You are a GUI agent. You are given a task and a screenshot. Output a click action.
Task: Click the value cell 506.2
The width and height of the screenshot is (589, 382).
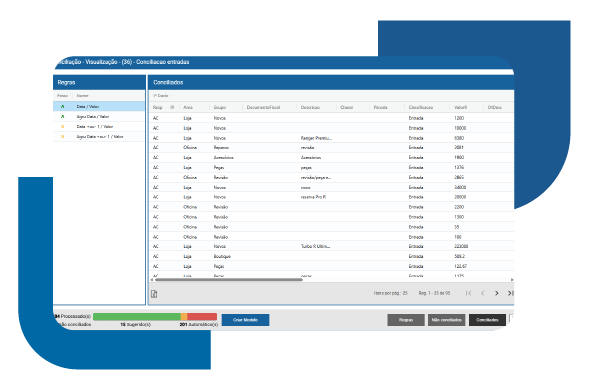459,257
